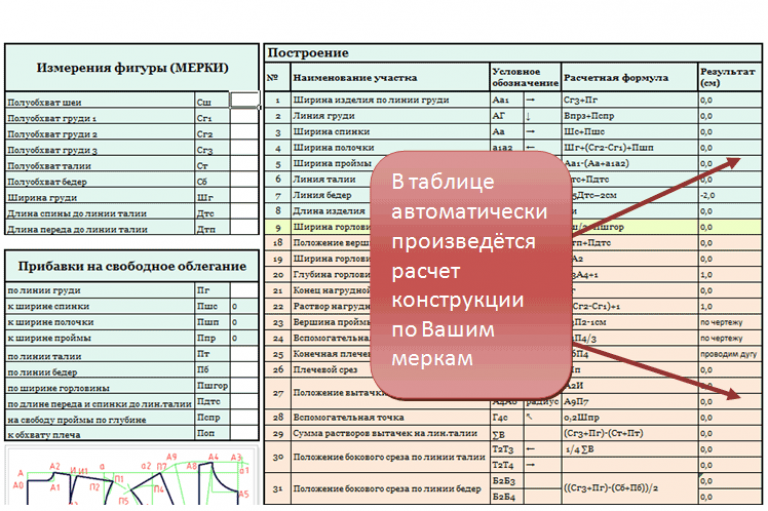Click down arrow symbol in Линия груди row
Screen dimensions: 768x511
pos(529,116)
